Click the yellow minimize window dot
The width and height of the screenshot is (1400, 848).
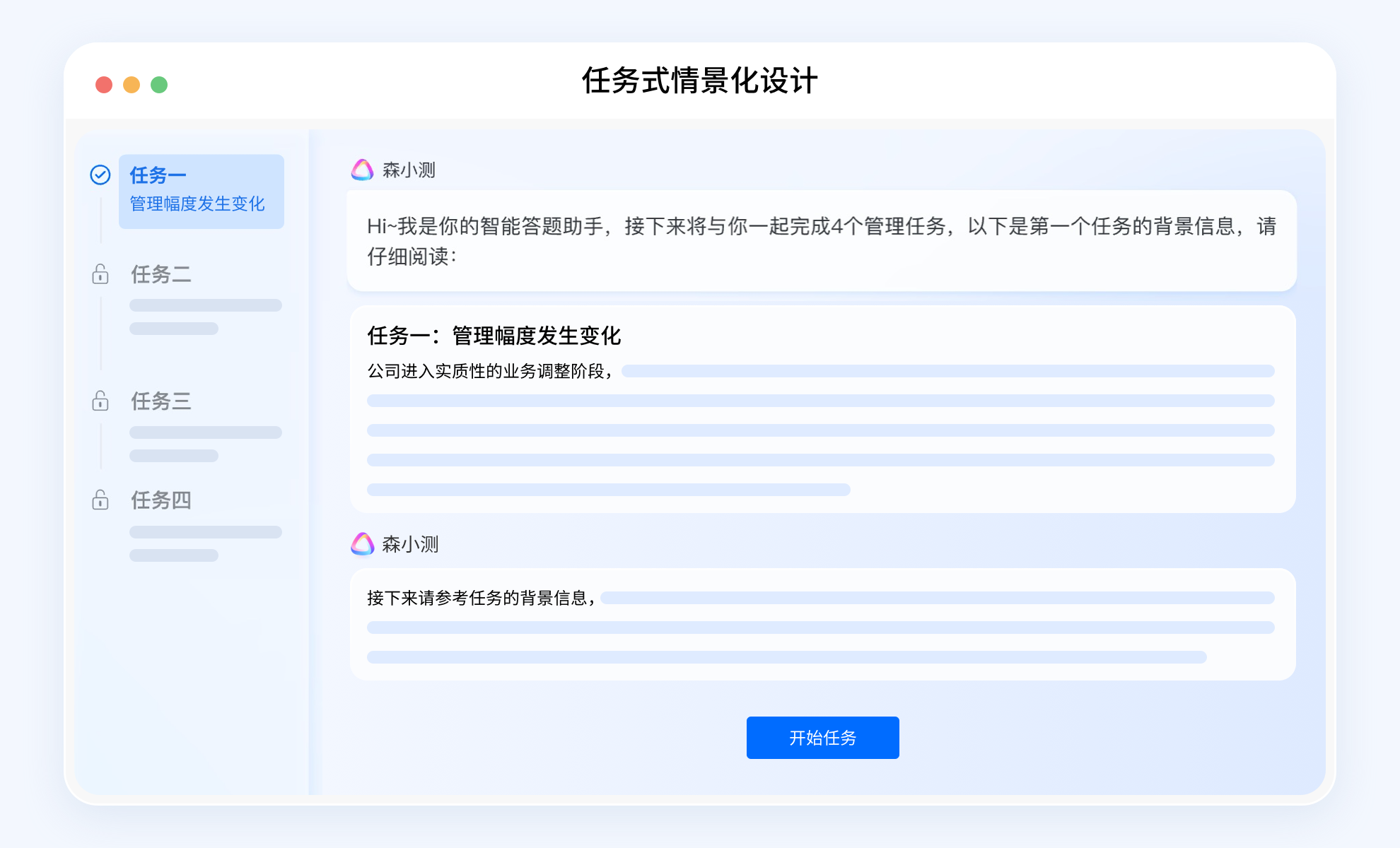point(132,85)
